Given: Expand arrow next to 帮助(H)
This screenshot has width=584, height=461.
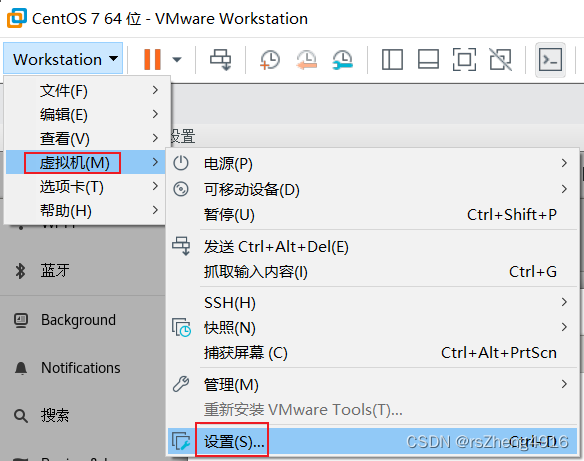Looking at the screenshot, I should [x=155, y=210].
